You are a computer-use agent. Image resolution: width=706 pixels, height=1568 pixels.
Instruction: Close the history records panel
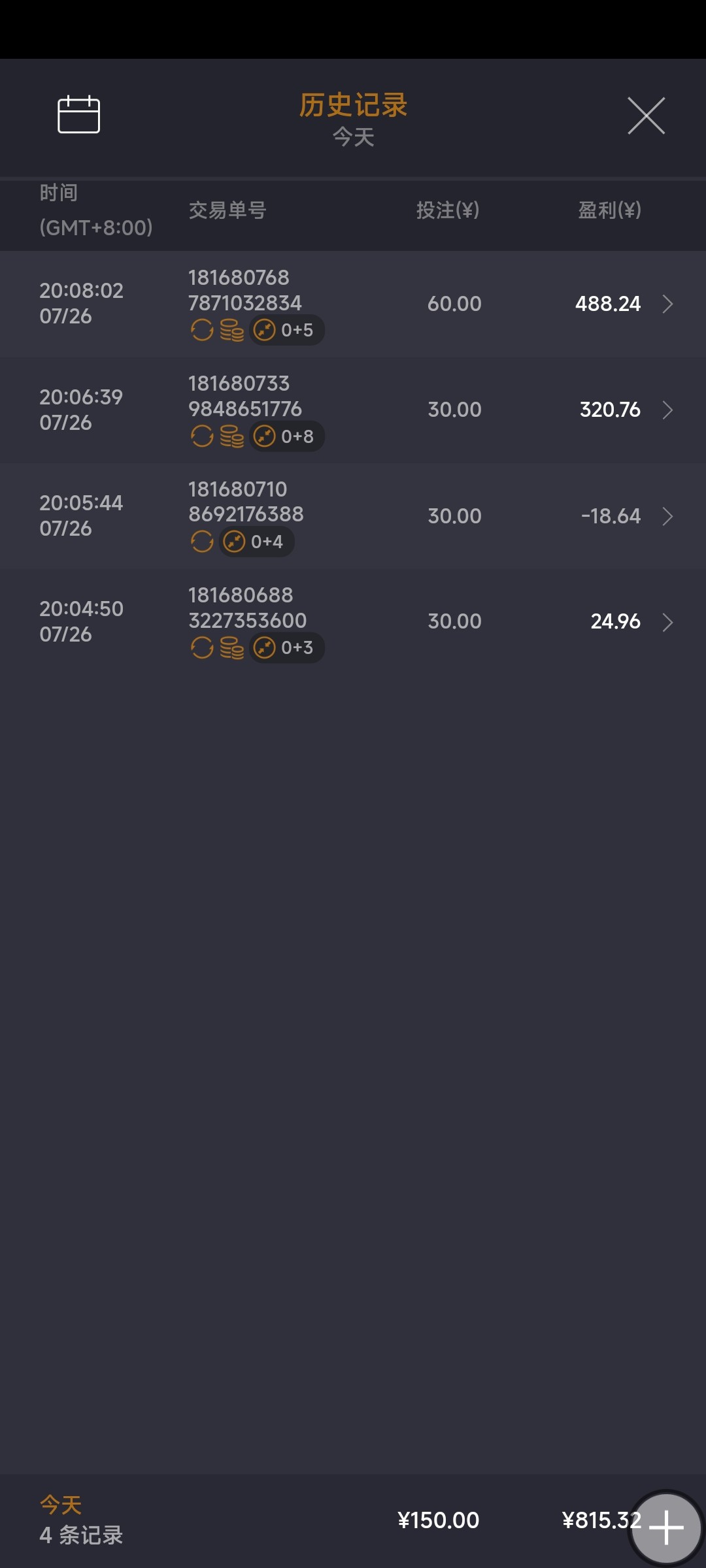(x=646, y=116)
